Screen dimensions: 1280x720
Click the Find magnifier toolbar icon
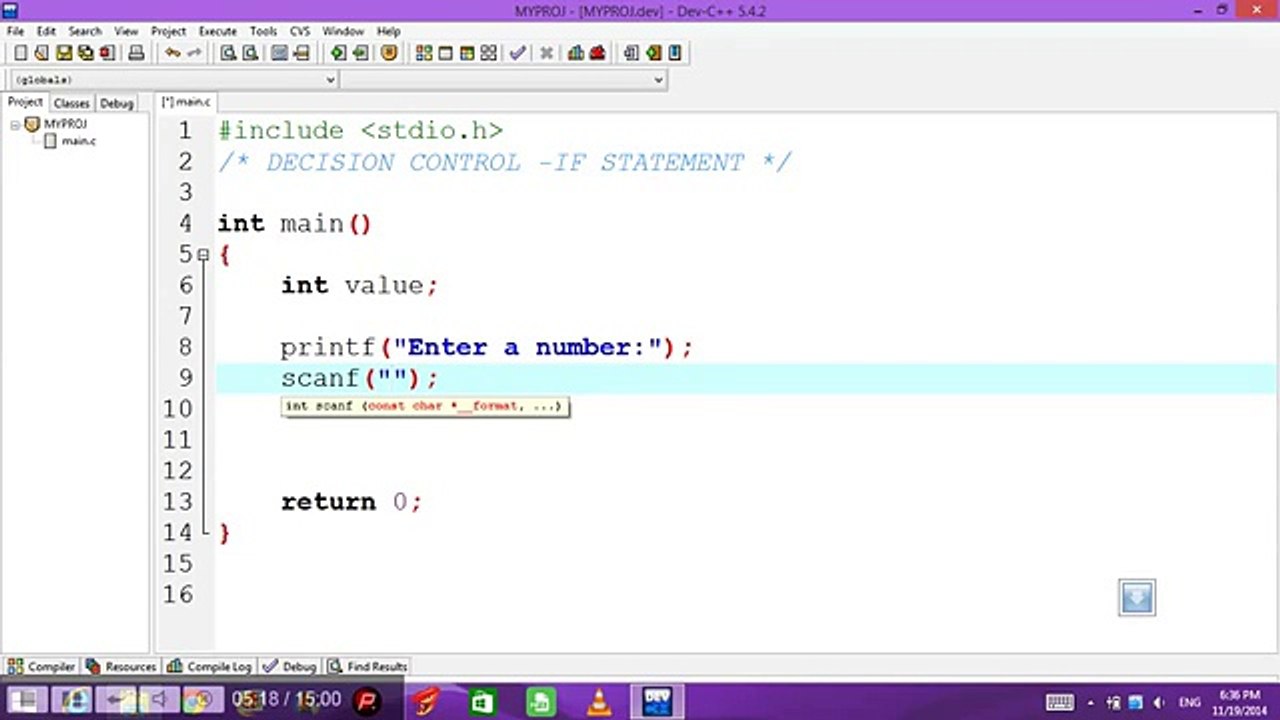coord(228,53)
